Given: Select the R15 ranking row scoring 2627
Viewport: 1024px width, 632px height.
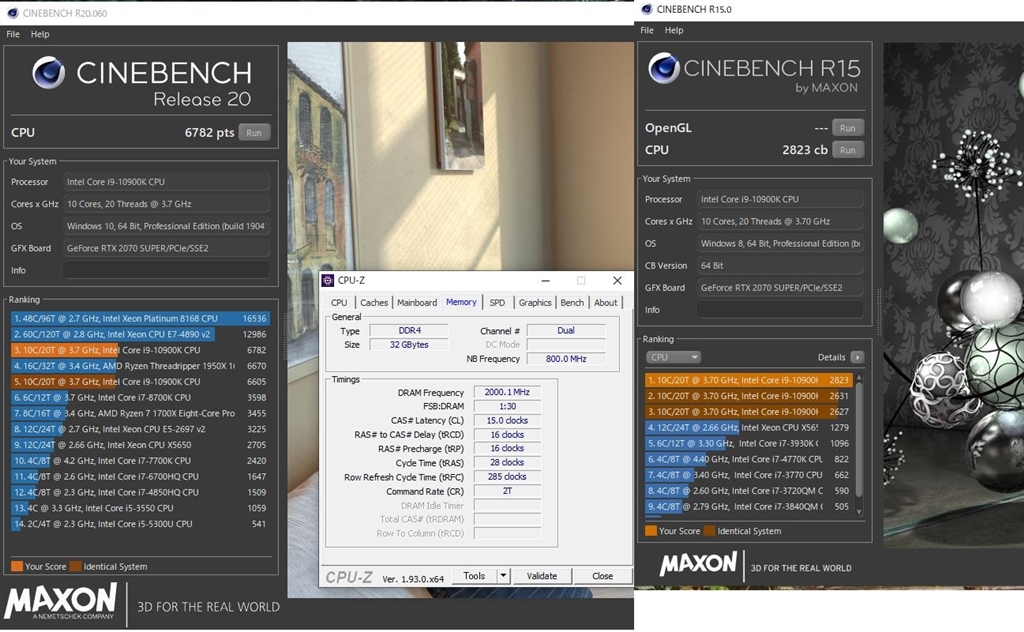Looking at the screenshot, I should [748, 411].
